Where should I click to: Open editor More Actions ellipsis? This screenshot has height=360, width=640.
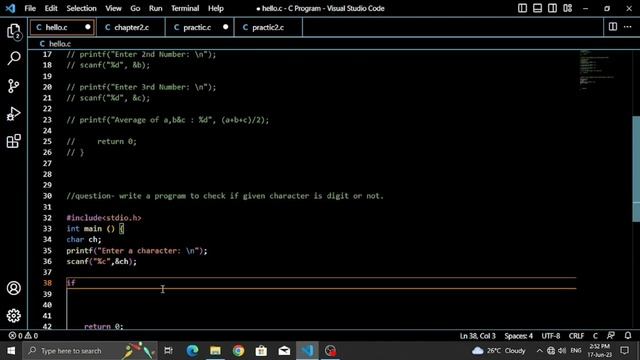[x=627, y=27]
